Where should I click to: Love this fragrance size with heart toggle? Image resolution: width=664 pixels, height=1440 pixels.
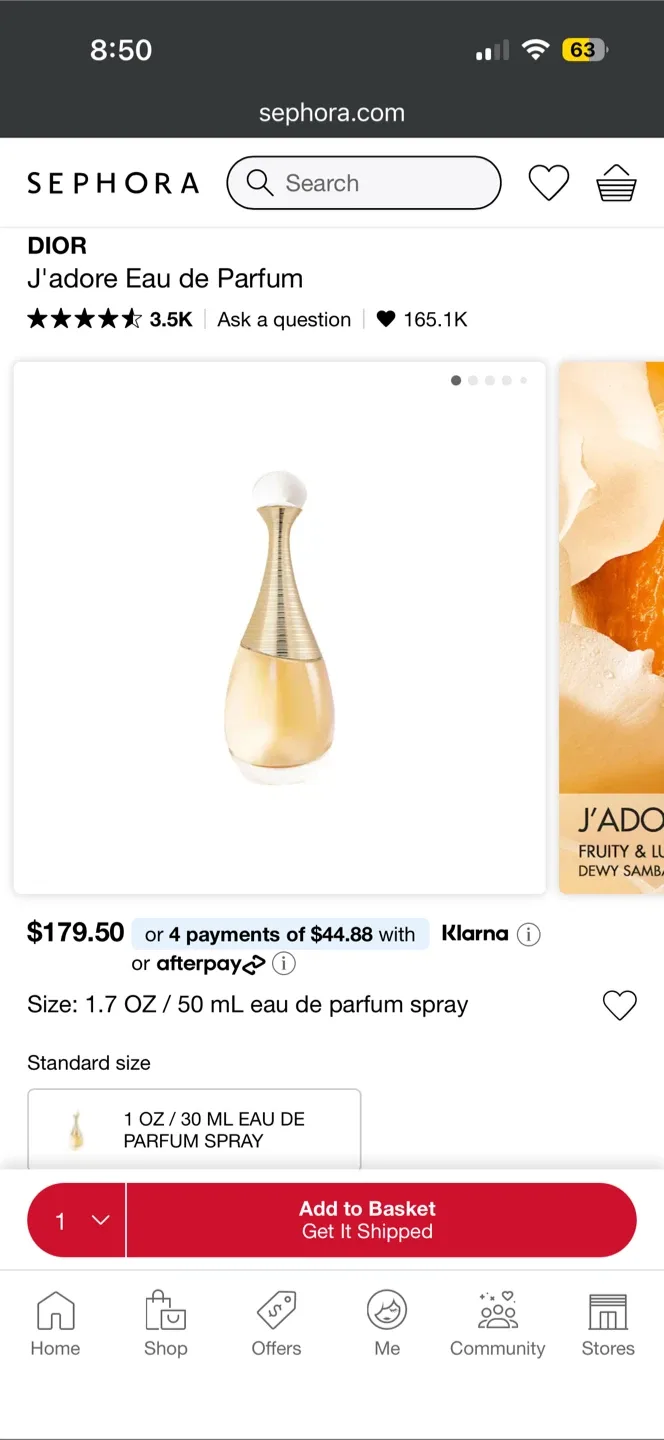tap(620, 1005)
